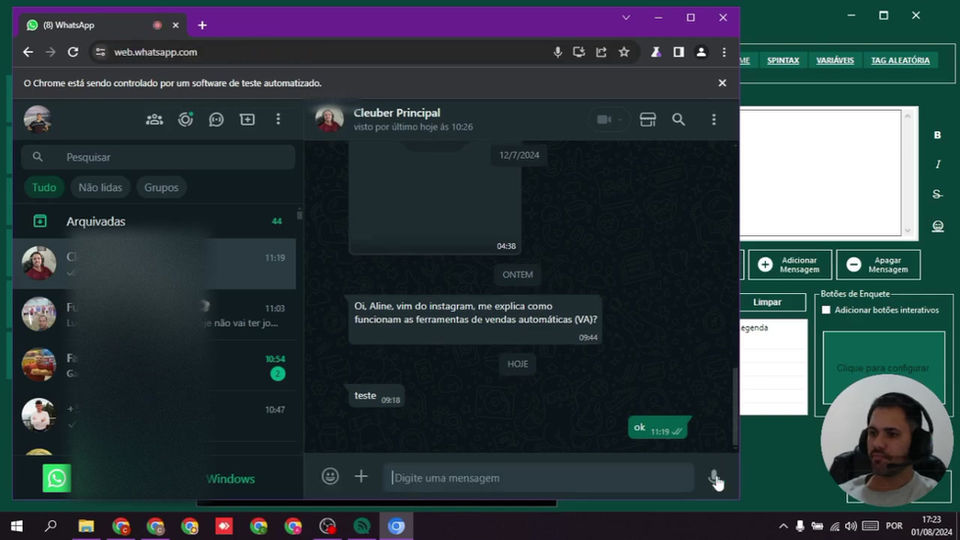Select Não lidas chat filter
Viewport: 960px width, 540px height.
(x=100, y=187)
